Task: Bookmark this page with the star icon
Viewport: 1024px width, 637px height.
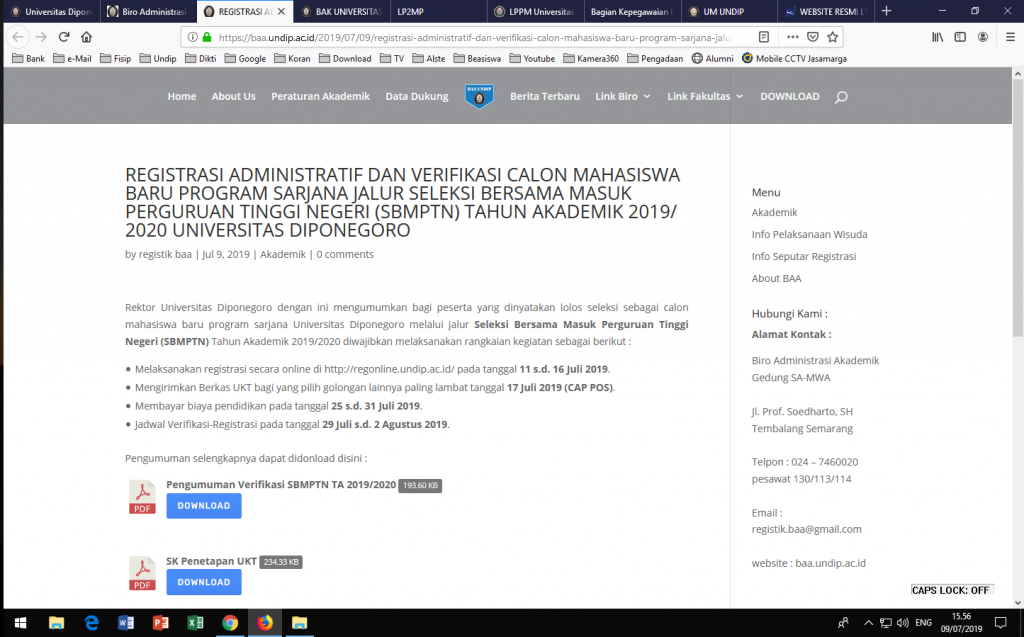Action: coord(833,37)
